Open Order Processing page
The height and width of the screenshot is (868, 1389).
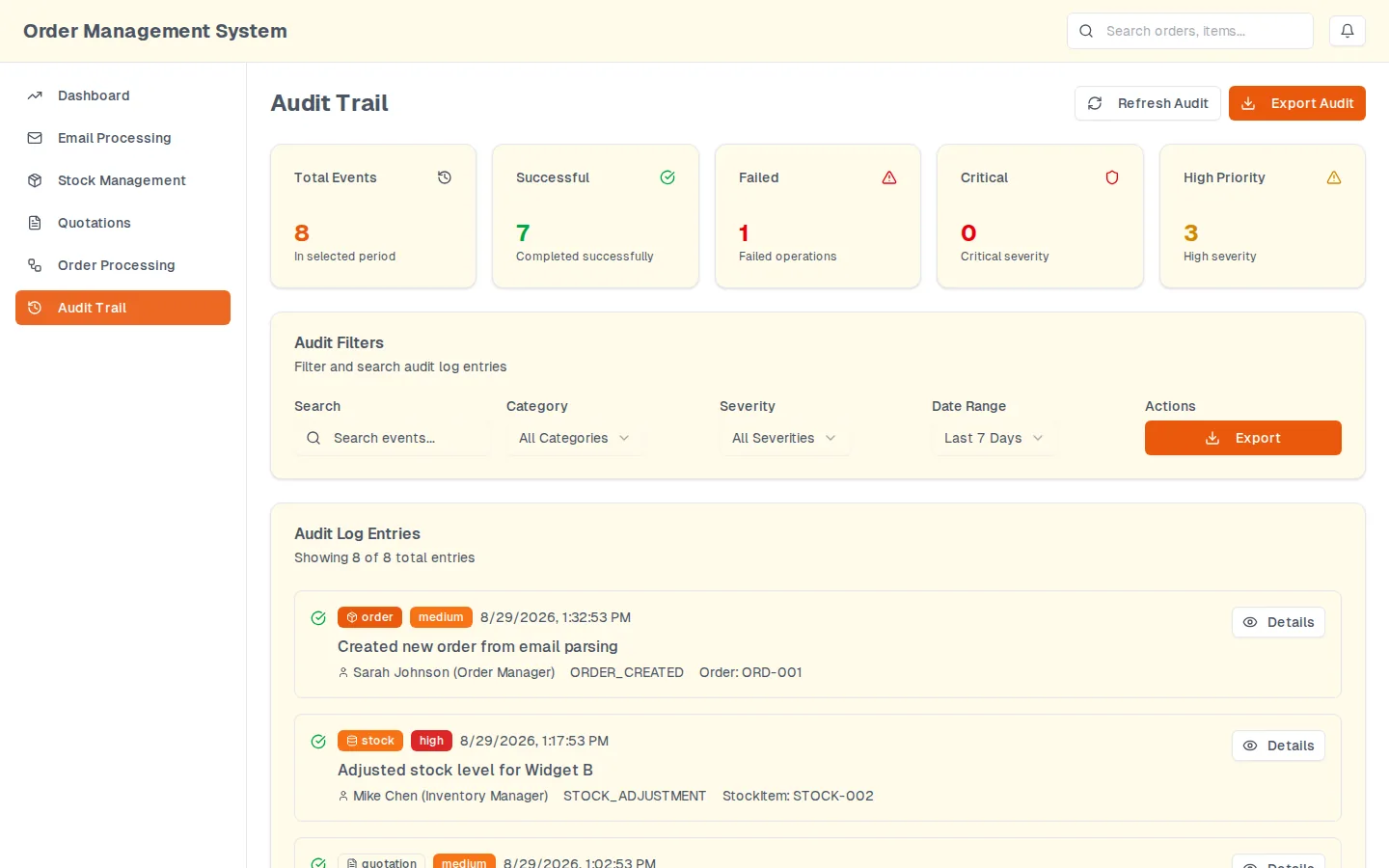point(123,265)
